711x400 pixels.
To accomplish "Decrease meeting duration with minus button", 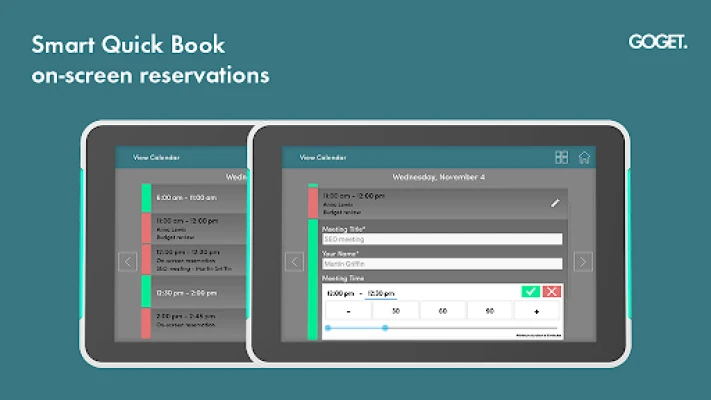I will click(347, 311).
